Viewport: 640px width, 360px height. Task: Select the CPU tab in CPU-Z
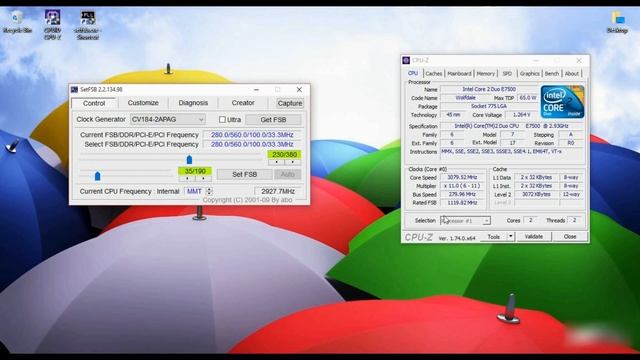413,73
